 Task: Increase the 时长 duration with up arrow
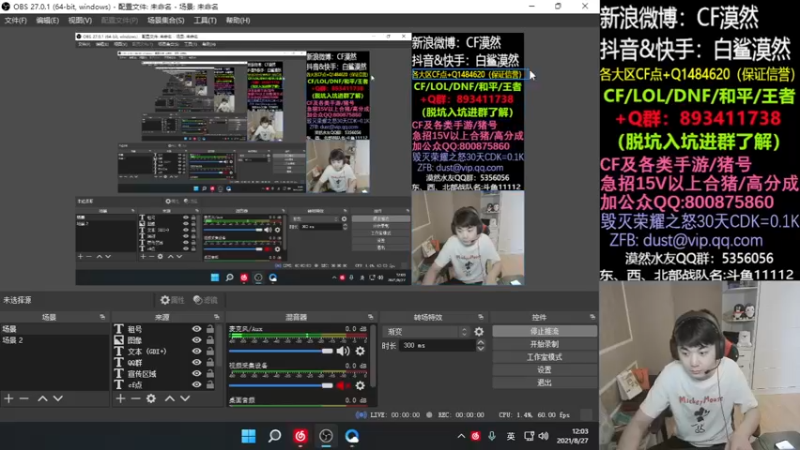pos(481,343)
